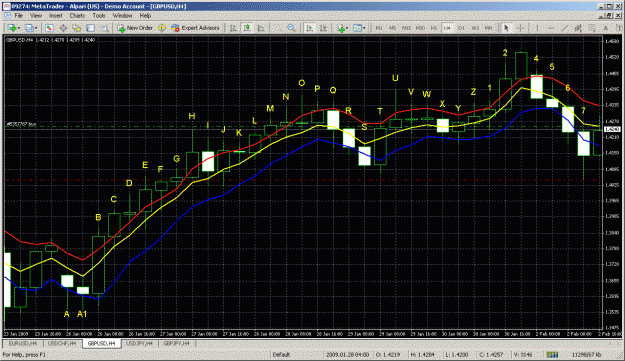Select the Text 'A' drawing tool
625x361 pixels.
coord(606,28)
